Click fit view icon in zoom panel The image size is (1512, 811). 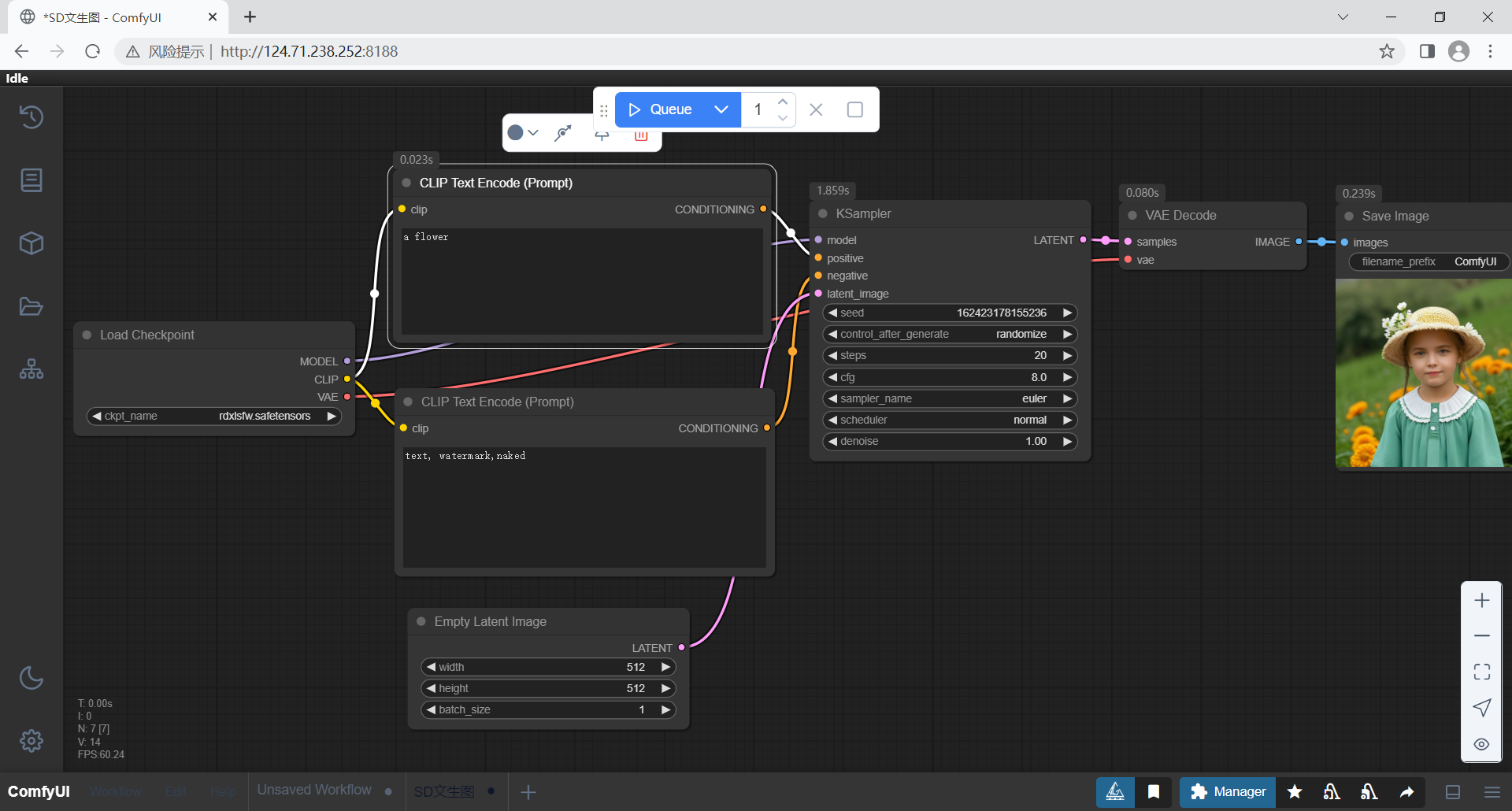coord(1481,672)
